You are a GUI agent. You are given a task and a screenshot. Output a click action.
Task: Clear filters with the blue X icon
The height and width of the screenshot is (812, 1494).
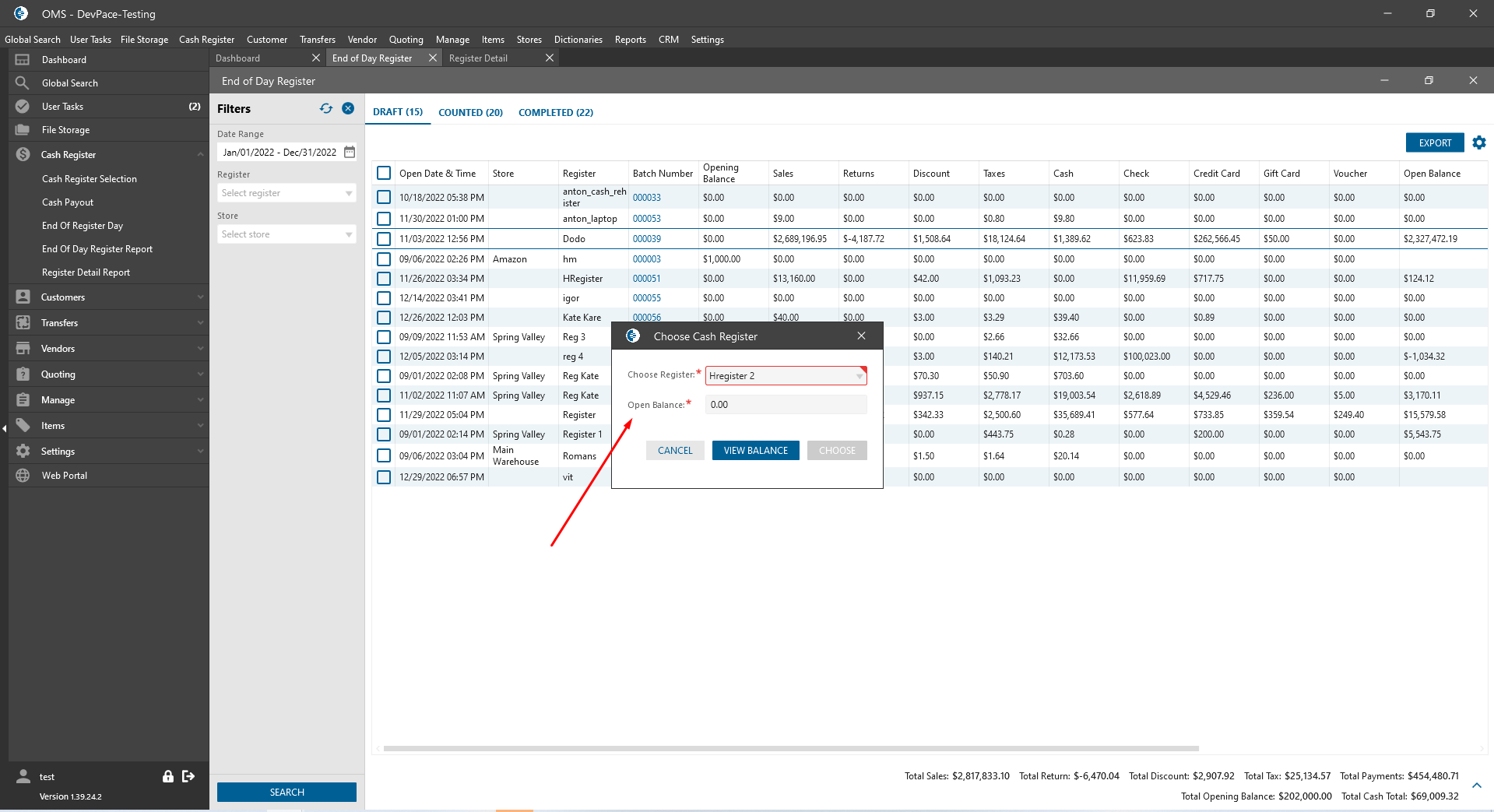348,109
